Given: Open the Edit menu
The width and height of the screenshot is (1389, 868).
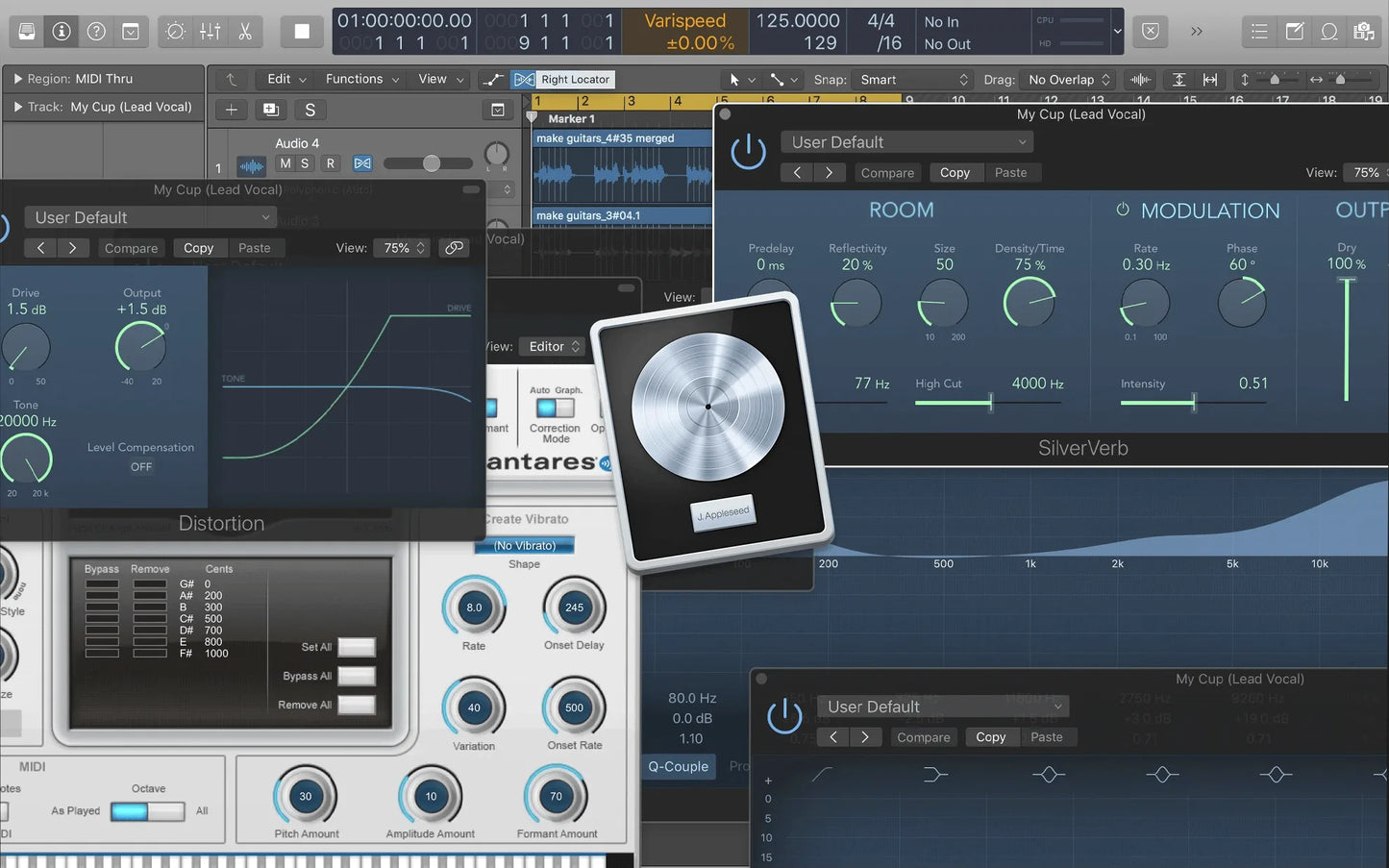Looking at the screenshot, I should coord(284,79).
